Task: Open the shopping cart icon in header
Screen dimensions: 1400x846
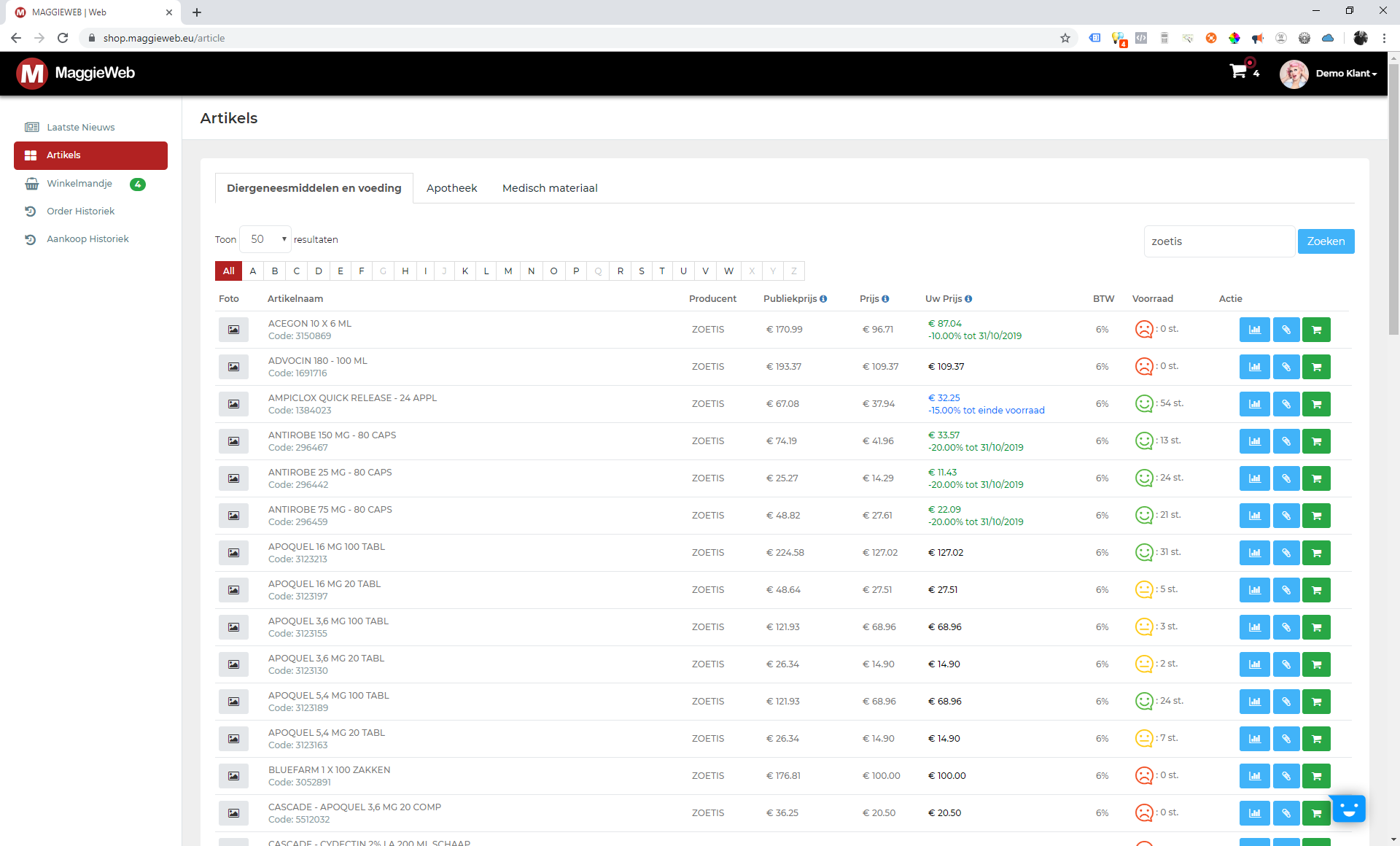Action: (1238, 71)
